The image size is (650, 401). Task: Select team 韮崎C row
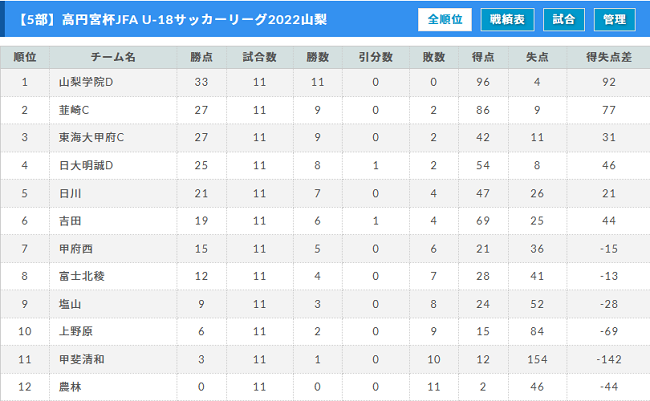point(325,110)
